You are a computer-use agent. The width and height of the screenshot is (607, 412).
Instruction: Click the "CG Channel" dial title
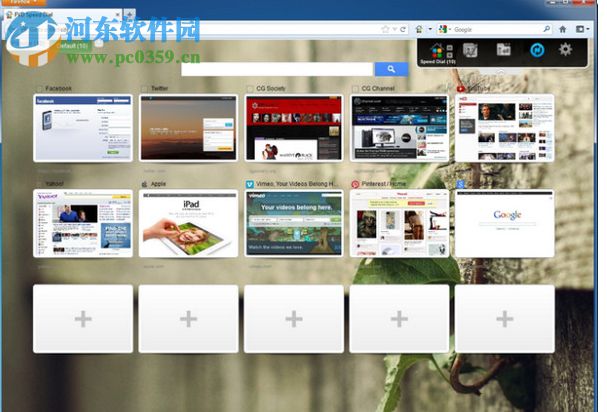(378, 88)
